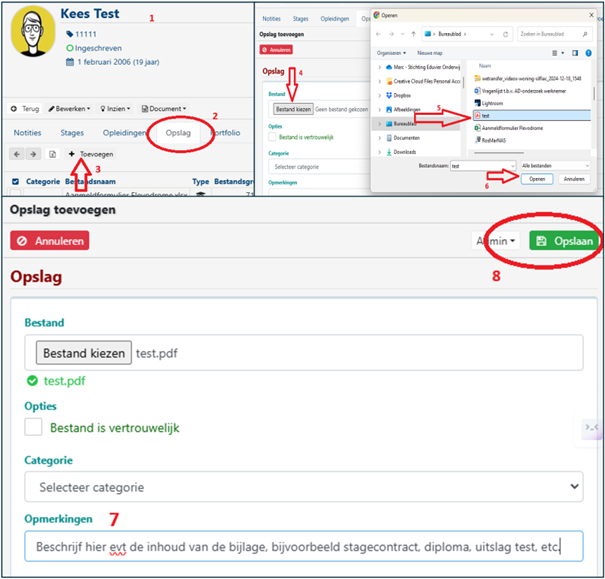Click the export file icon beside Toevoegen
Screen dimensions: 605x579
click(52, 154)
